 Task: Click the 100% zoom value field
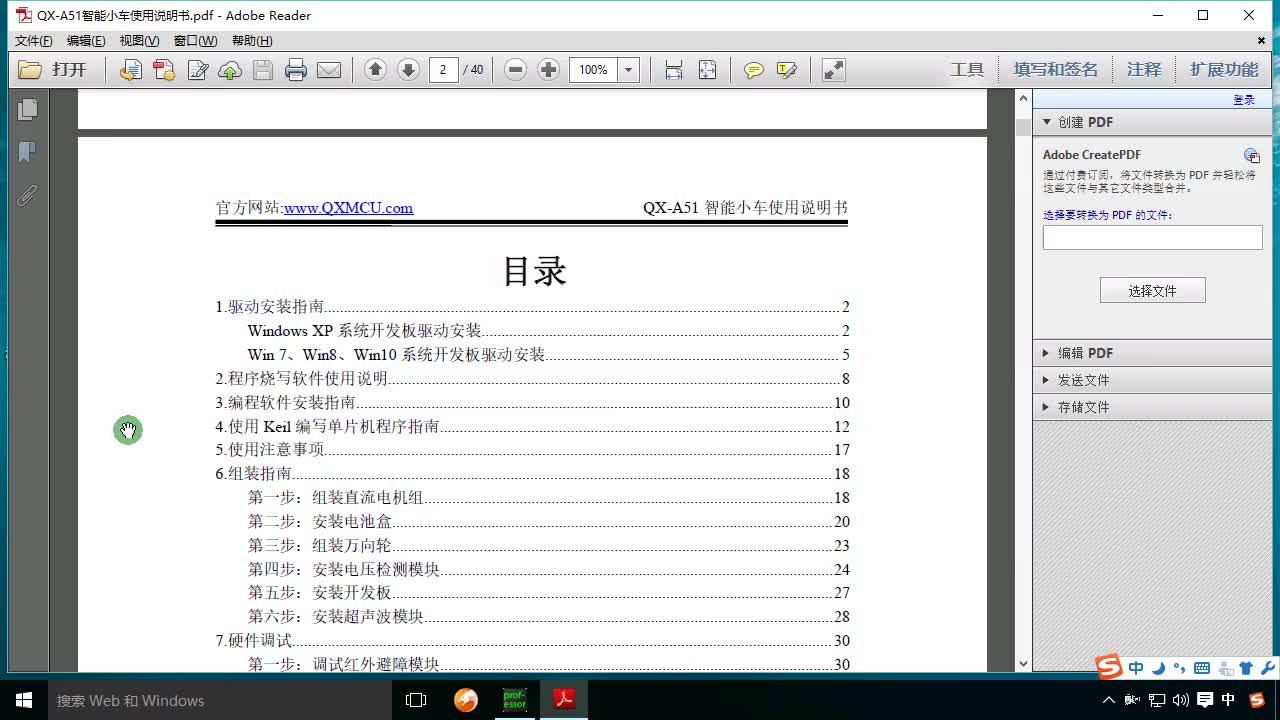[594, 69]
